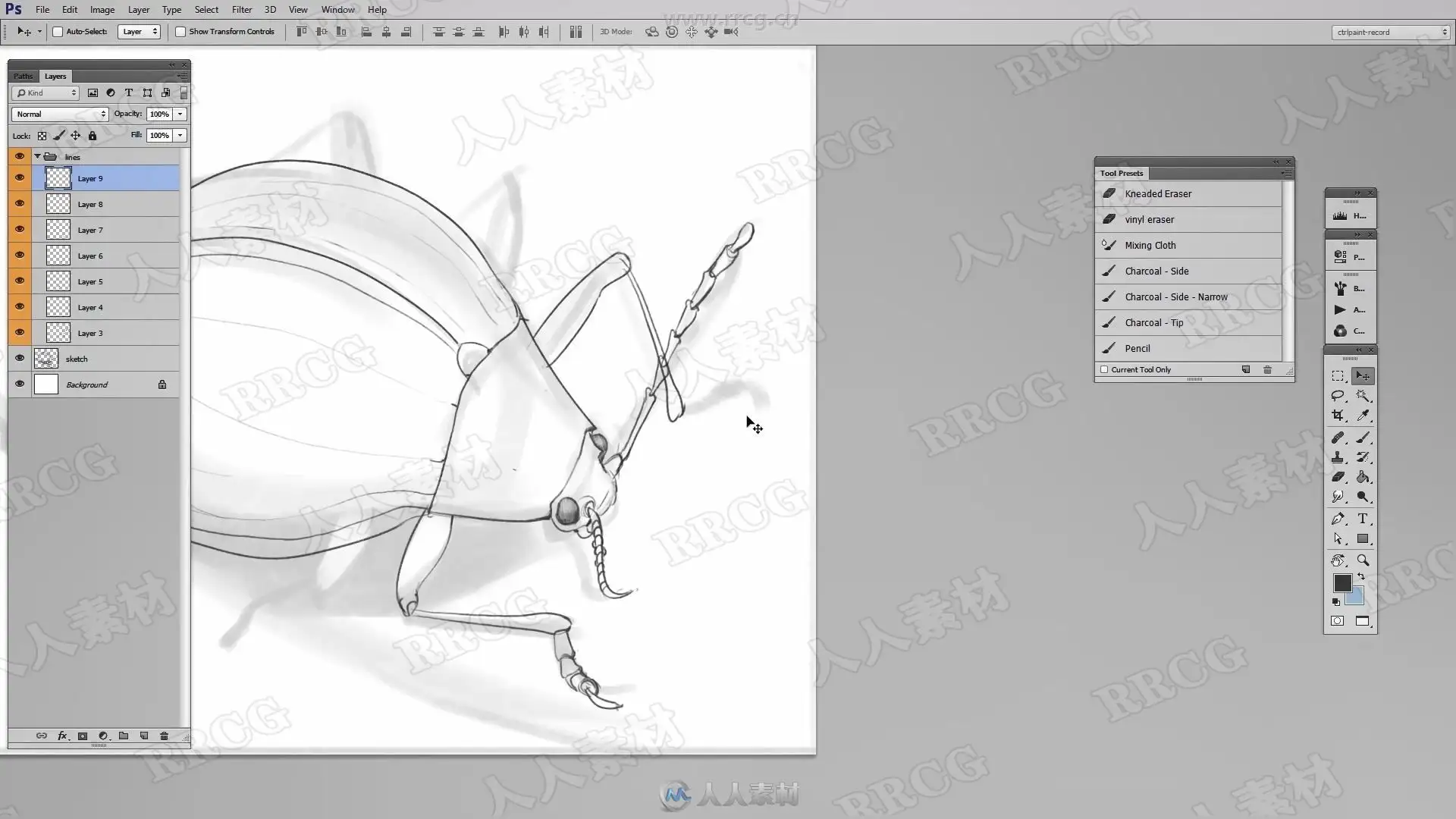1456x819 pixels.
Task: Open the Filter menu
Action: coord(242,10)
